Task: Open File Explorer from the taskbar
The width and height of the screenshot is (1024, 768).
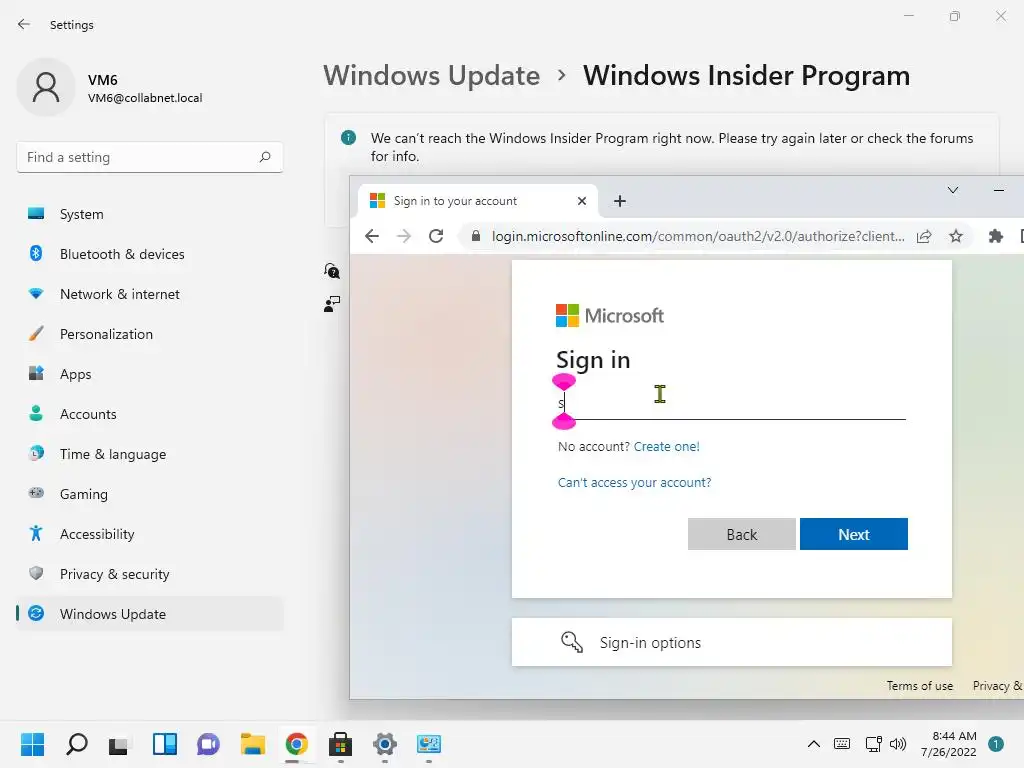Action: pos(252,744)
